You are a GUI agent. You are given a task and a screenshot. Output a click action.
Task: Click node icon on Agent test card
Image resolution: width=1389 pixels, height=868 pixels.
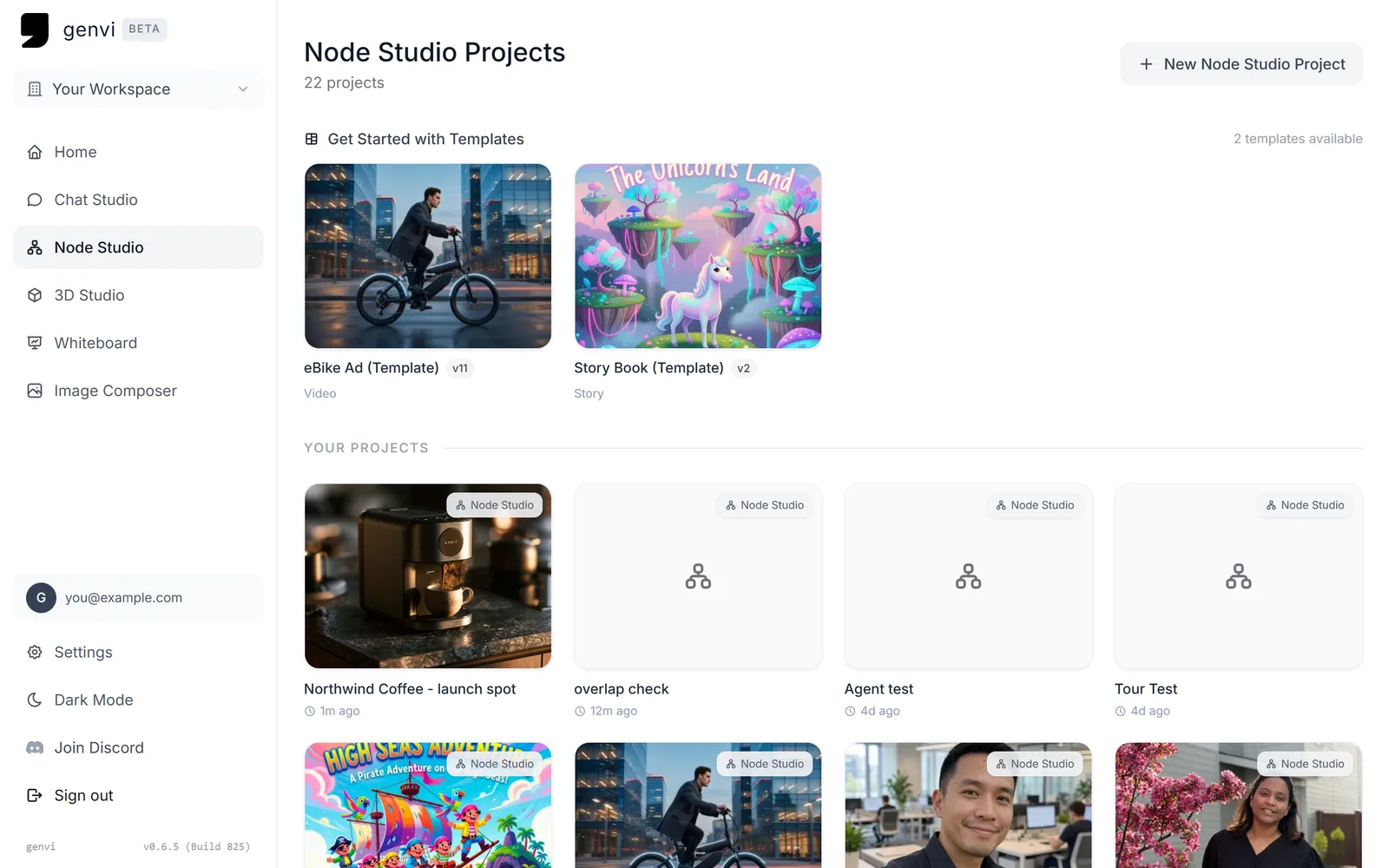[x=968, y=576]
